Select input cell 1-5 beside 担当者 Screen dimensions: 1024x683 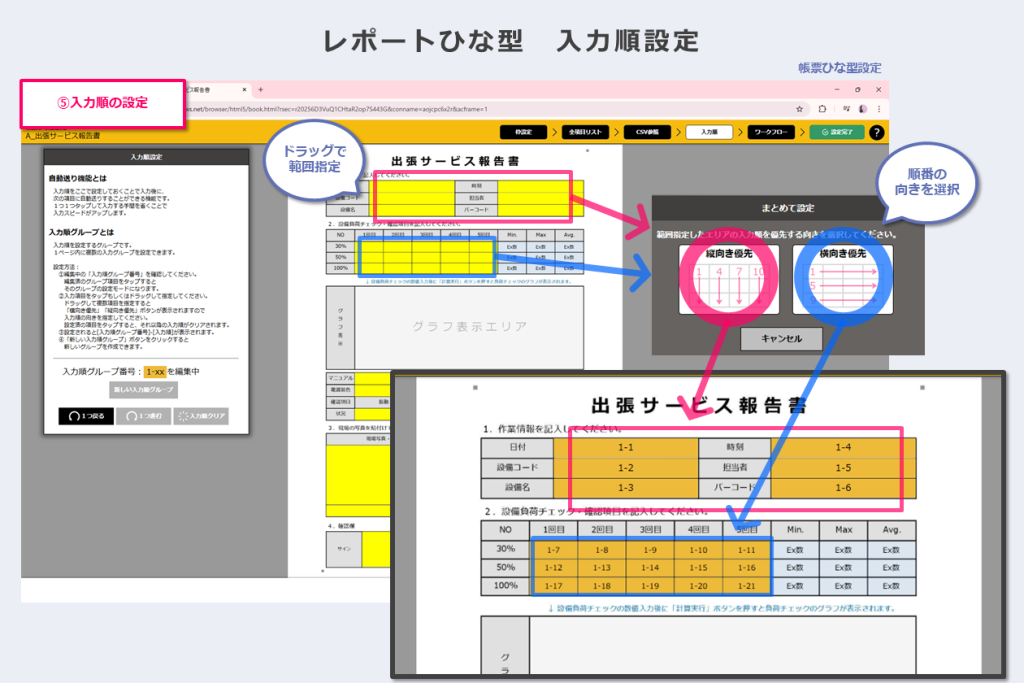(x=843, y=468)
